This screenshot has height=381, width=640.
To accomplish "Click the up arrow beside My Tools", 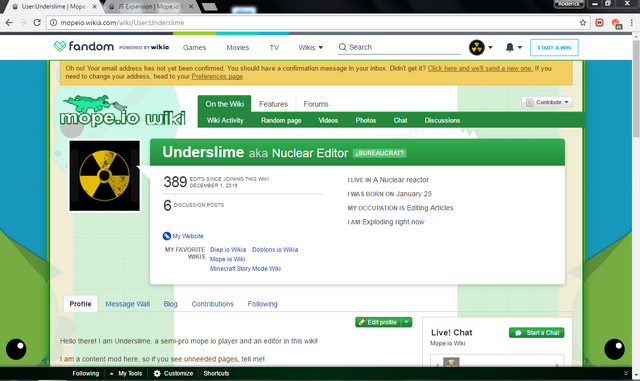I will point(111,373).
